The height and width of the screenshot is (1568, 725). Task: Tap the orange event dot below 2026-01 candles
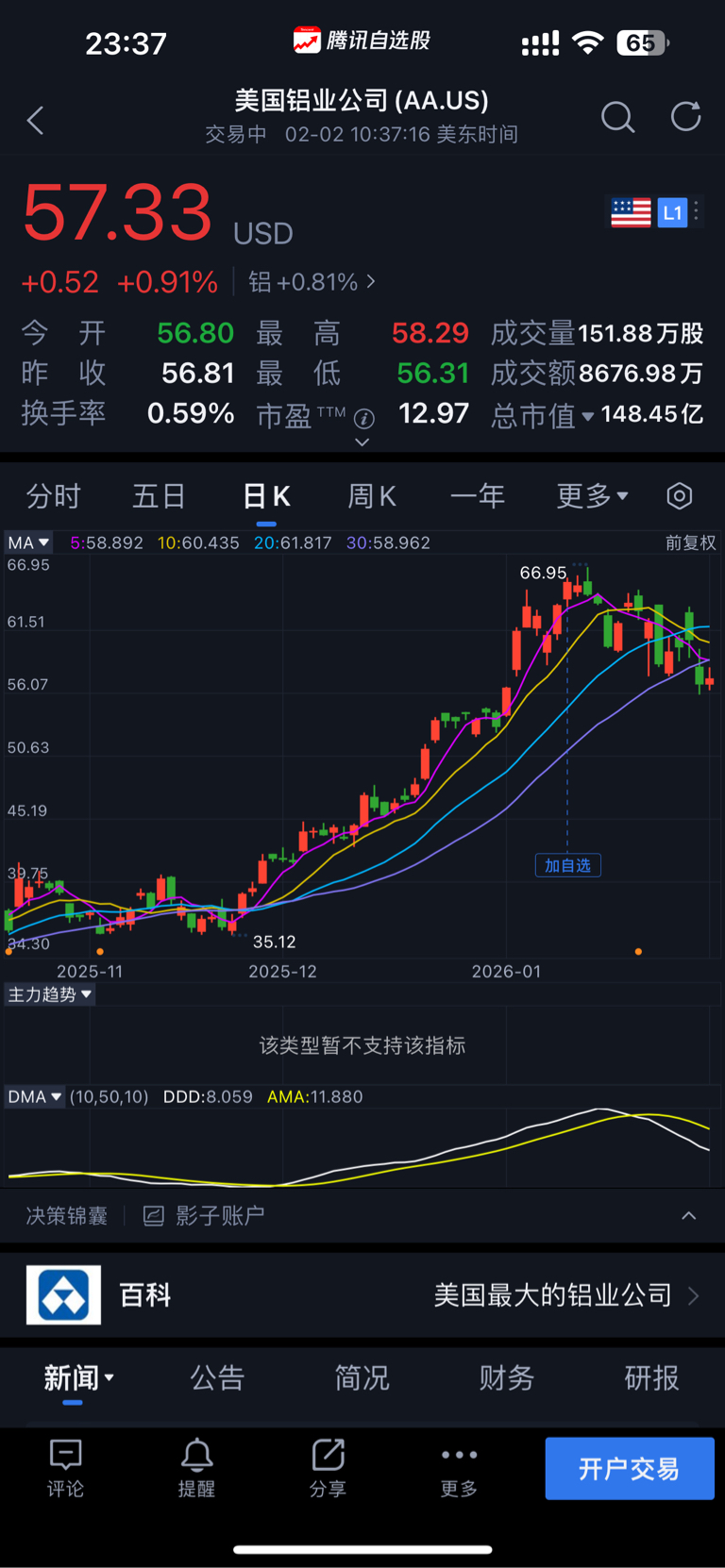pyautogui.click(x=639, y=952)
